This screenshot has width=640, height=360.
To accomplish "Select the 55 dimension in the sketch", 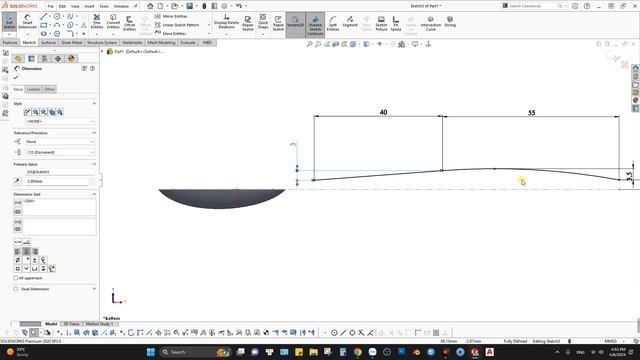I will tap(531, 113).
